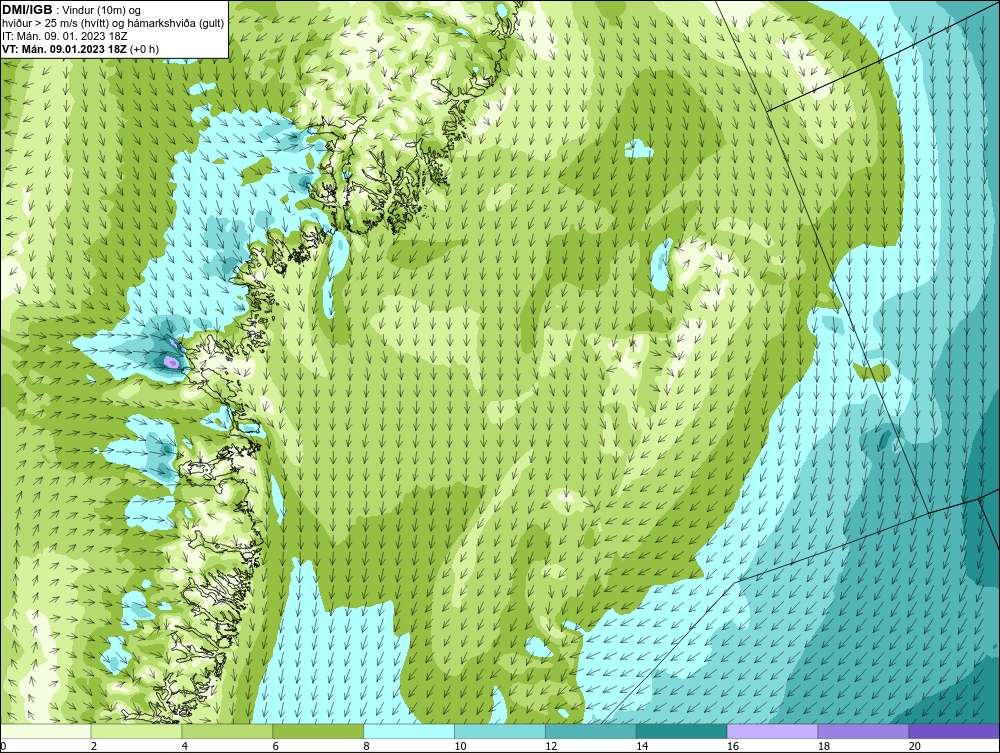Click the above-20 m/s purple legend swatch
This screenshot has height=753, width=1000.
[x=954, y=731]
